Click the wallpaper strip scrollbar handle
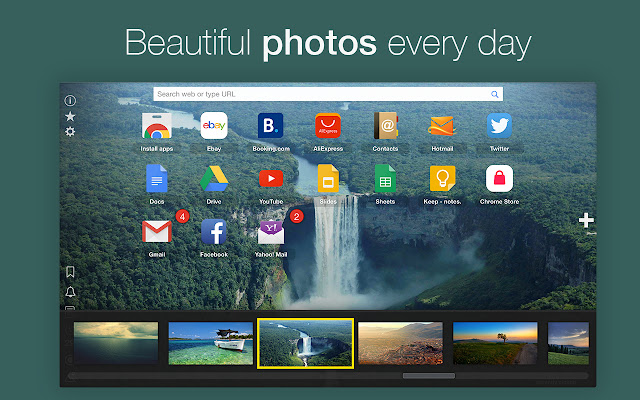 (429, 376)
